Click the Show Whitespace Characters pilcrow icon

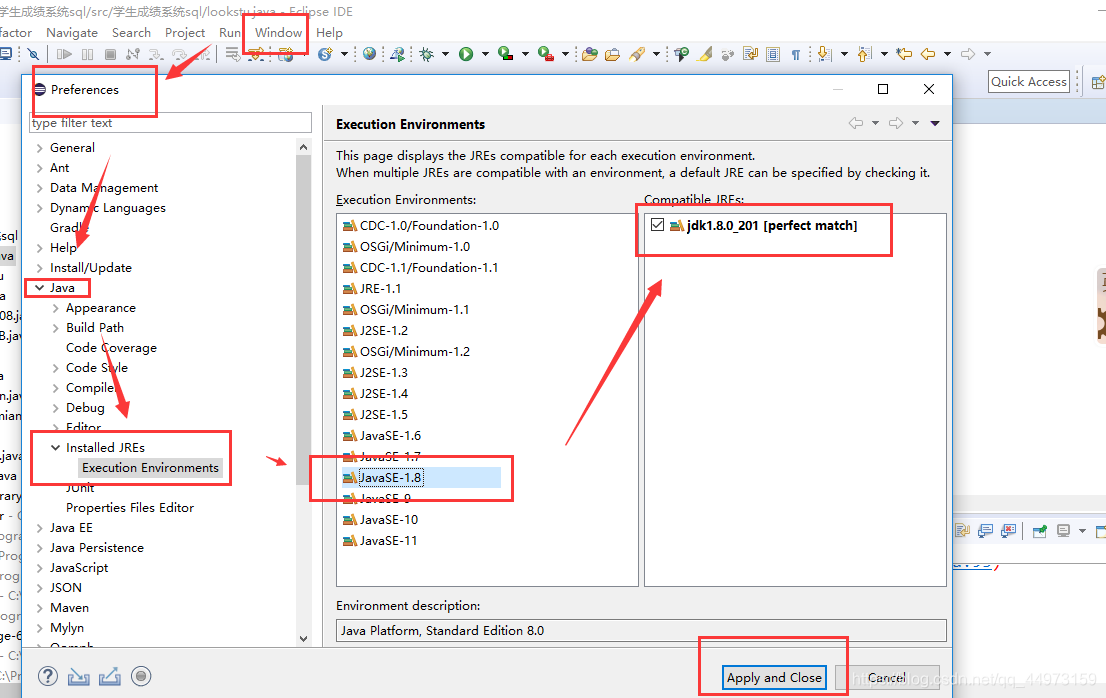[796, 54]
